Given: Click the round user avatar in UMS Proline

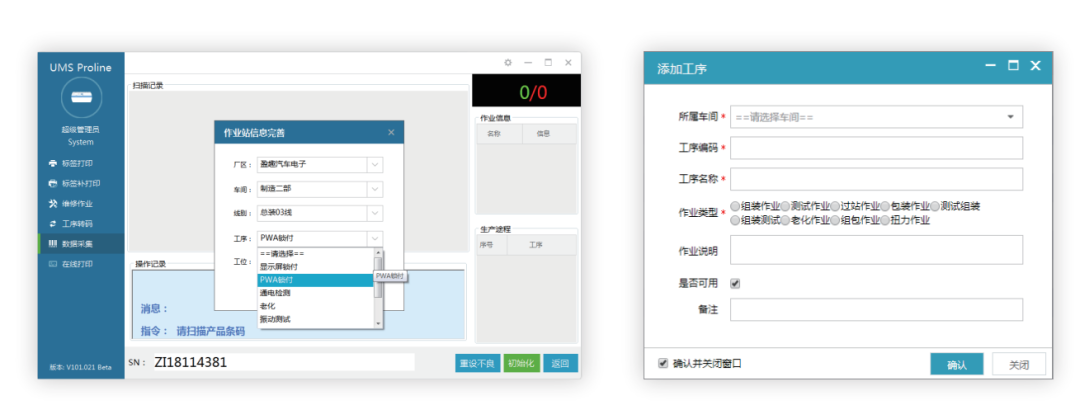Looking at the screenshot, I should (81, 98).
